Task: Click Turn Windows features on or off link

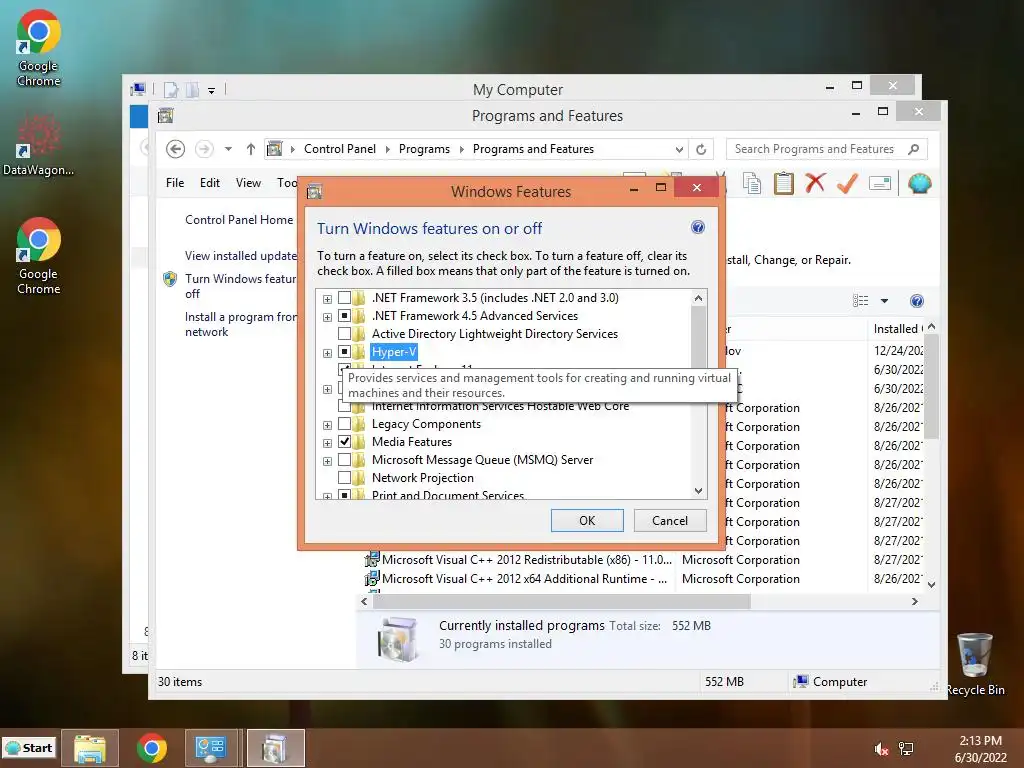Action: point(240,286)
